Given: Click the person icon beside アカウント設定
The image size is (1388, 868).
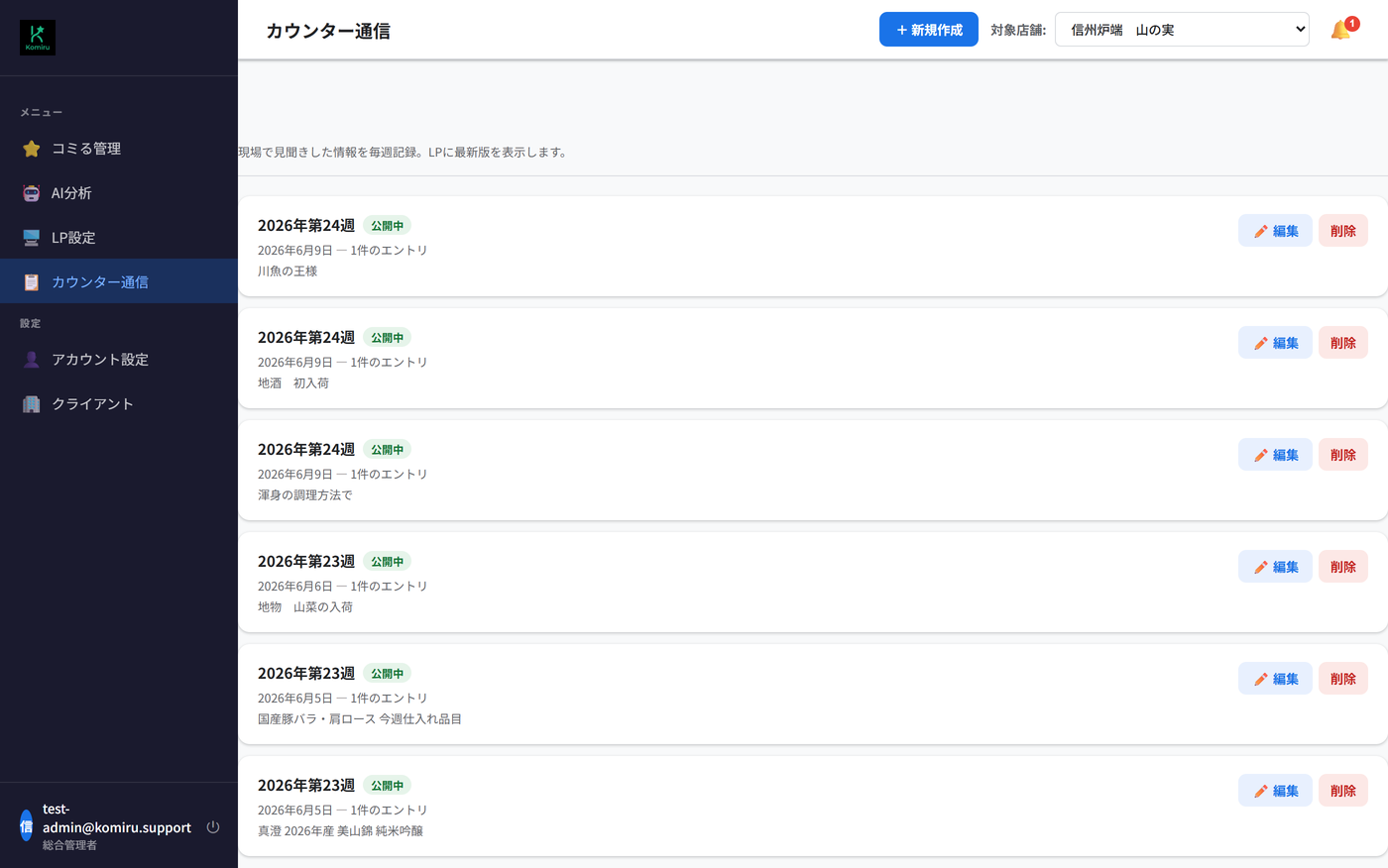Looking at the screenshot, I should [x=32, y=360].
